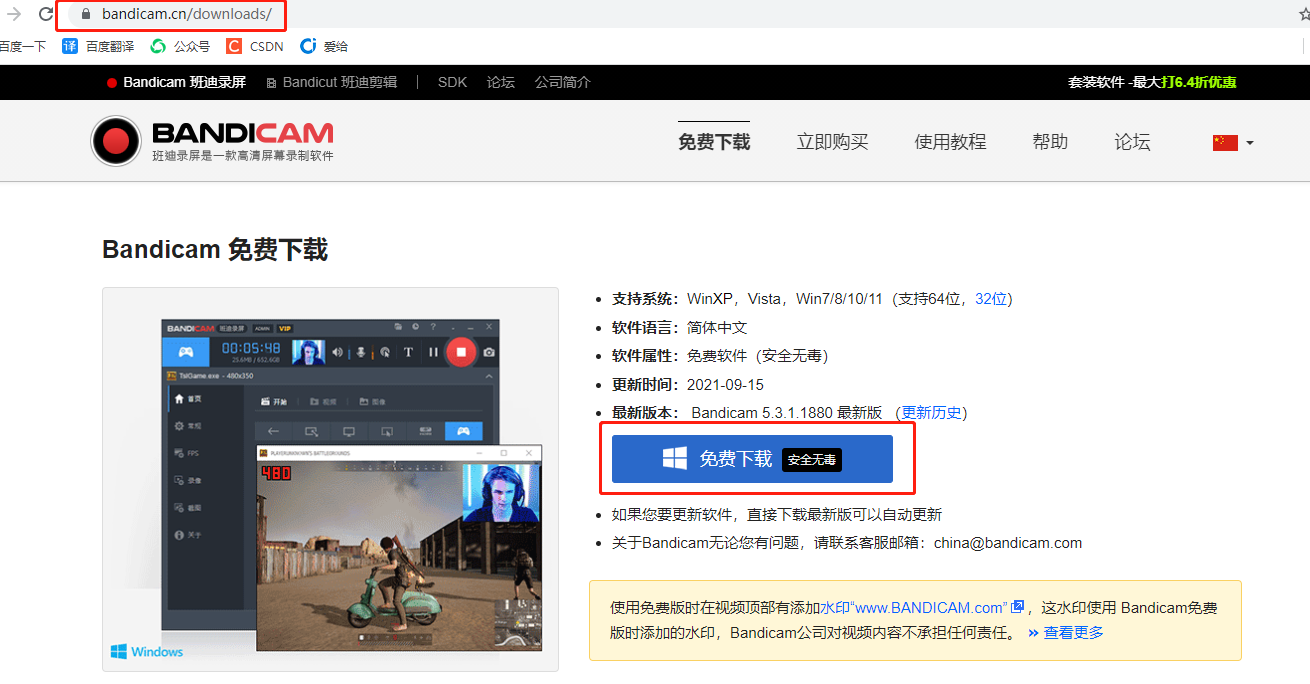Switch to the 立即购买 menu item
Viewport: 1310px width, 684px height.
(832, 141)
